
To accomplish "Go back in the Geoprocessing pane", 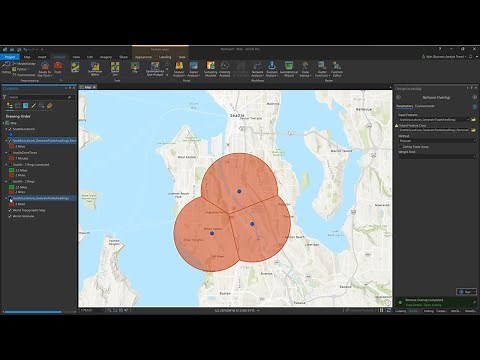I will 398,97.
